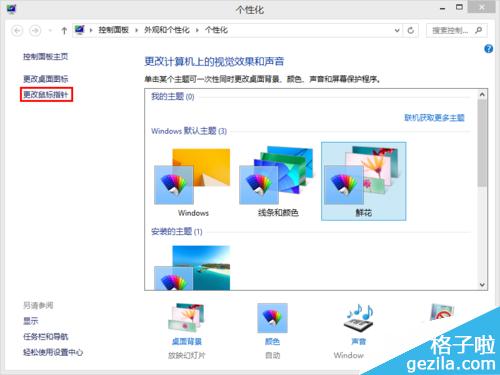Click the 安装的主题 (1) heading
Screen dimensions: 500x375
pyautogui.click(x=177, y=231)
